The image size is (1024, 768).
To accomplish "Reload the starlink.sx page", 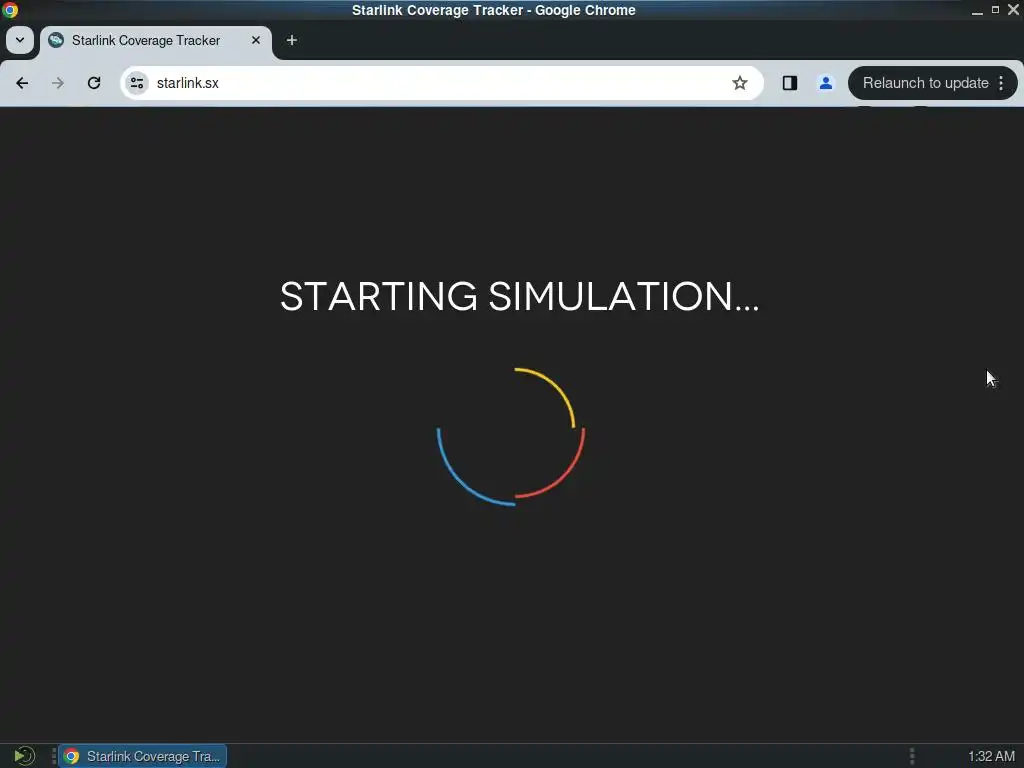I will coord(94,83).
